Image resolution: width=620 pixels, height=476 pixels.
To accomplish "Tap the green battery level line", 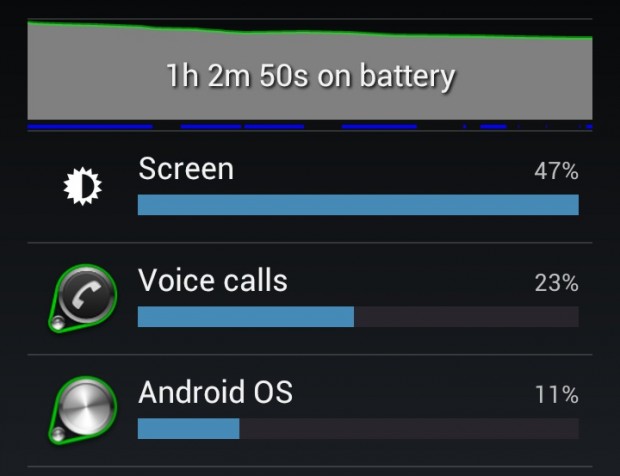I will (310, 32).
